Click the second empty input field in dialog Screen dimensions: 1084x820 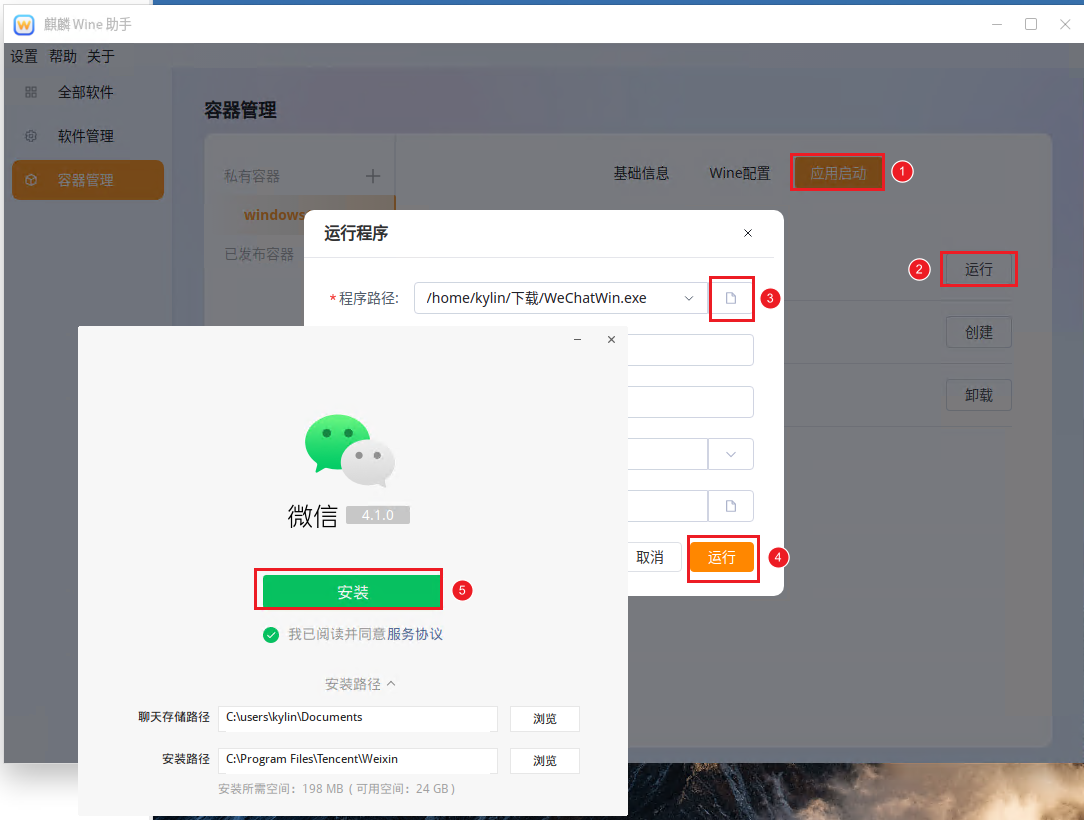tap(690, 350)
